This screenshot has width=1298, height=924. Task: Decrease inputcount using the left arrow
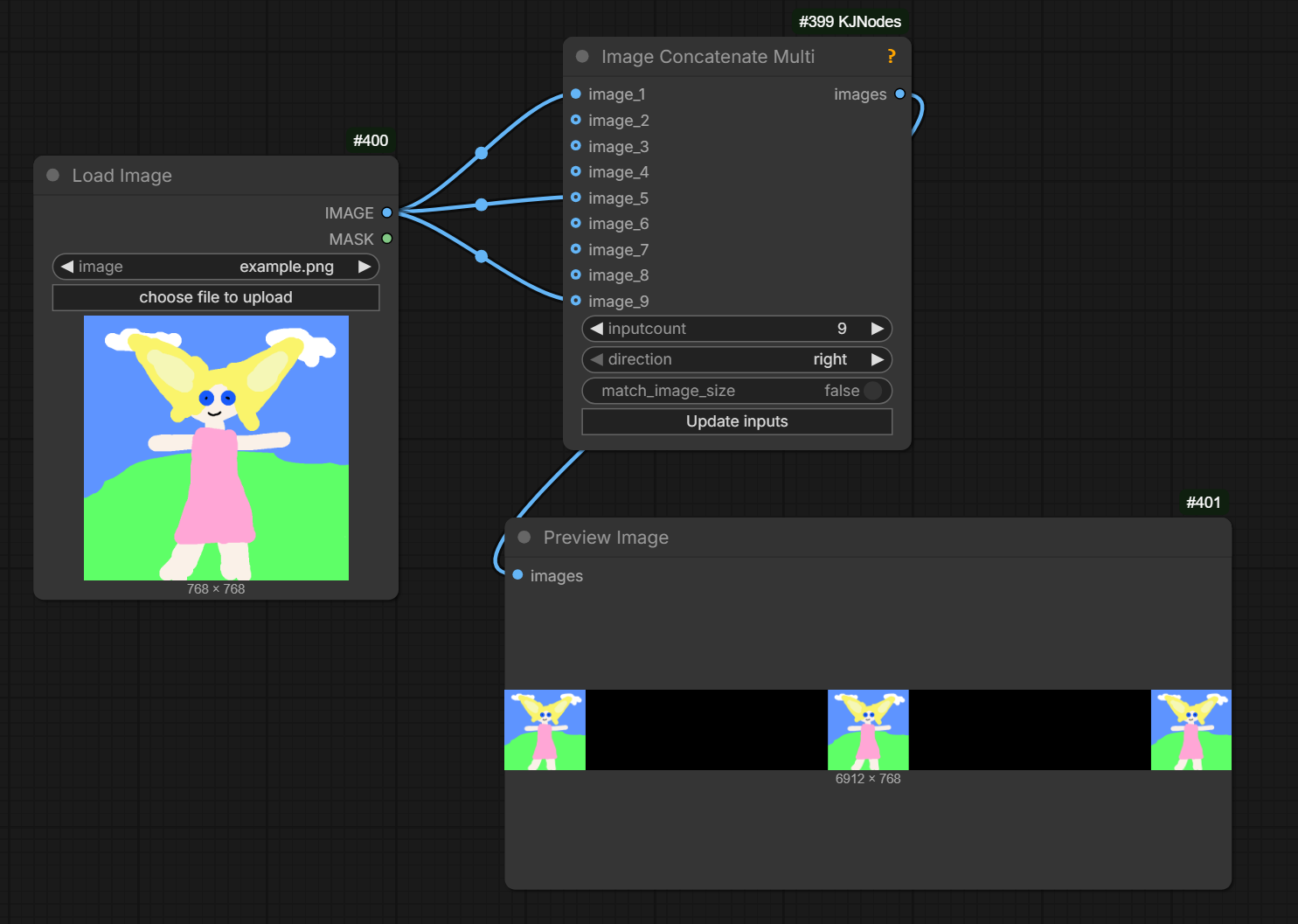click(x=596, y=329)
